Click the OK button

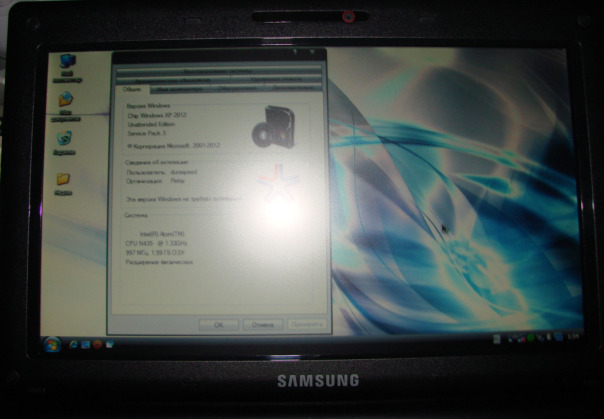click(218, 325)
